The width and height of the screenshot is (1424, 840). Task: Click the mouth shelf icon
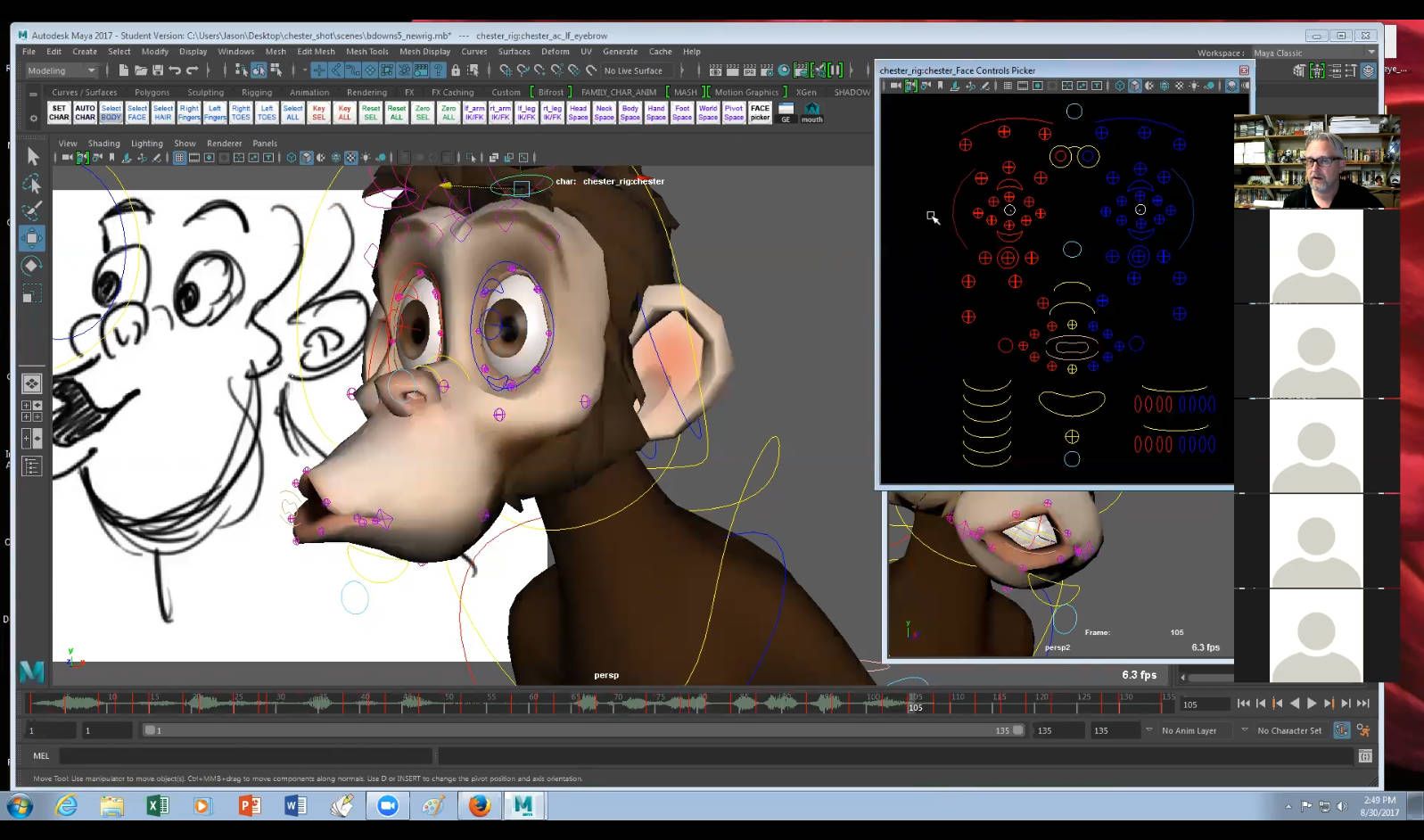811,112
